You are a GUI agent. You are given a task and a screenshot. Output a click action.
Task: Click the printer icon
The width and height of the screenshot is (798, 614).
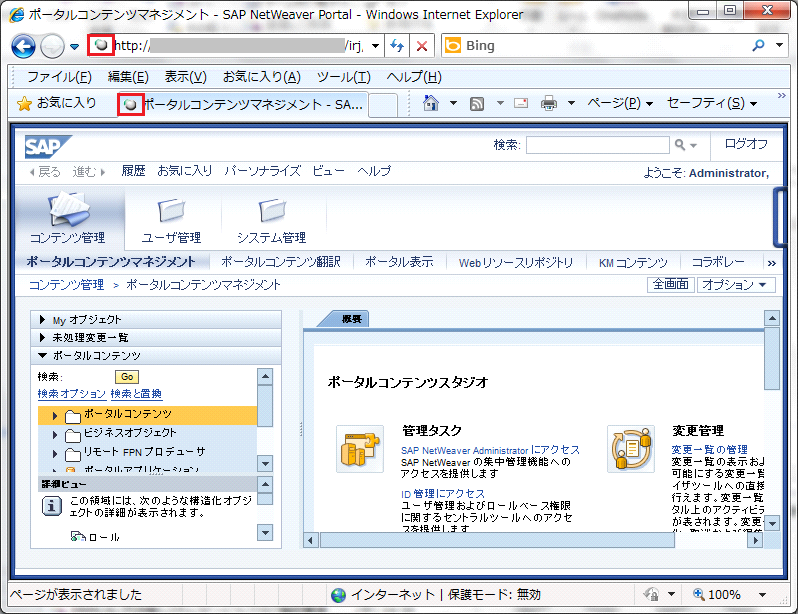pyautogui.click(x=549, y=103)
